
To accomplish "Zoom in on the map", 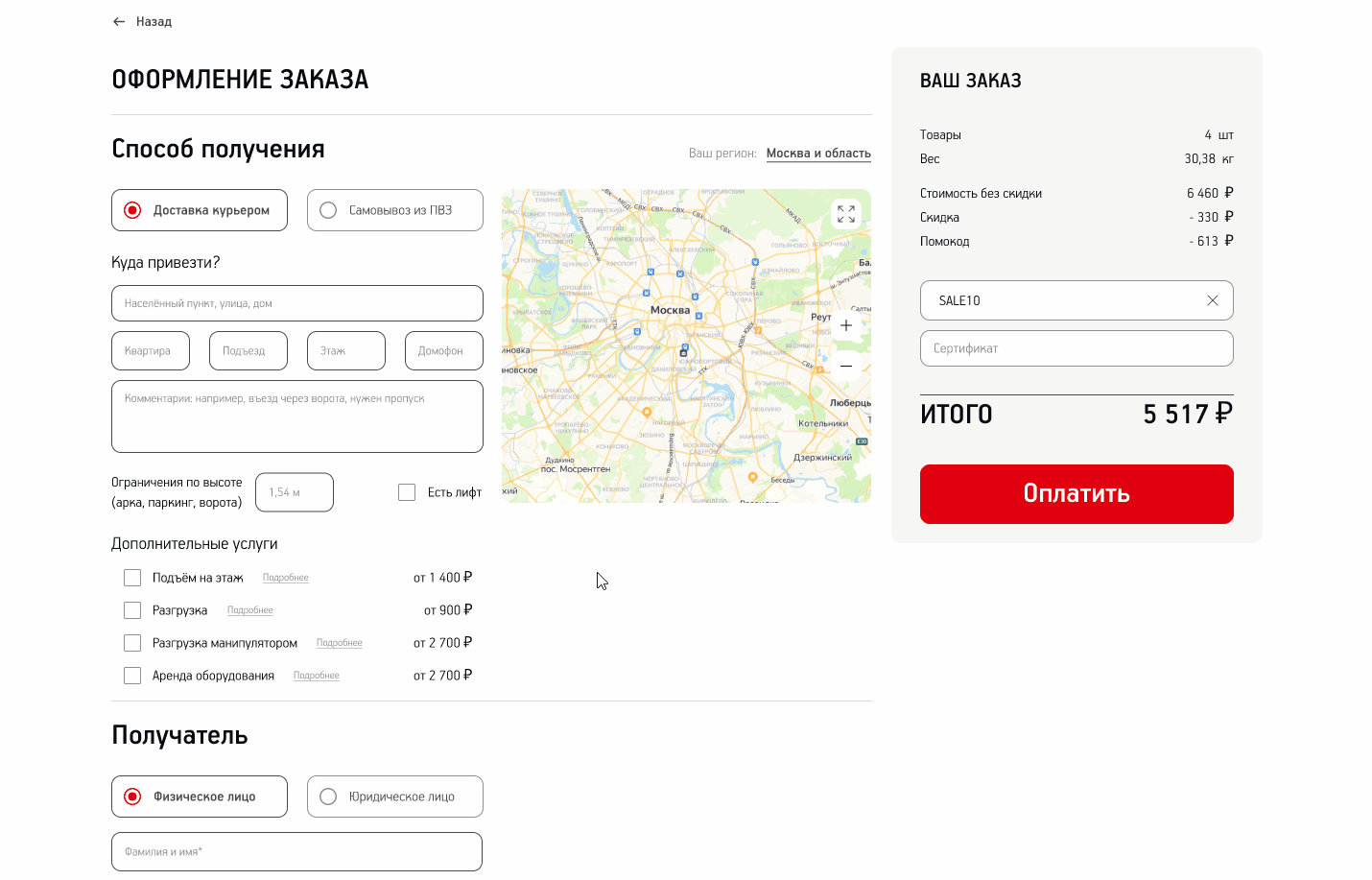I will click(845, 325).
